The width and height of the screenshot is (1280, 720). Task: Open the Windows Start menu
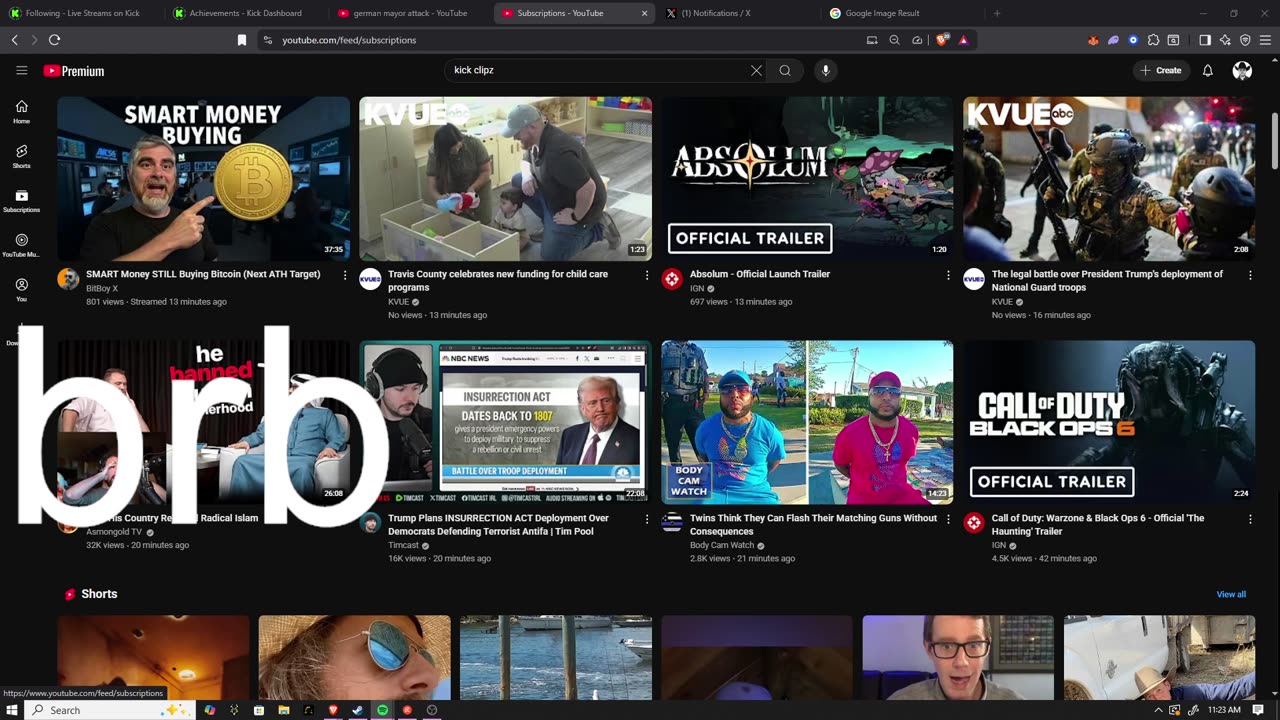point(12,710)
